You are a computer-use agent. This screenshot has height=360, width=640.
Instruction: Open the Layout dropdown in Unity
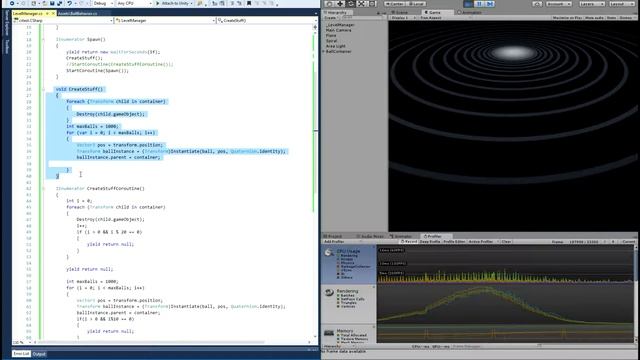[x=622, y=4]
